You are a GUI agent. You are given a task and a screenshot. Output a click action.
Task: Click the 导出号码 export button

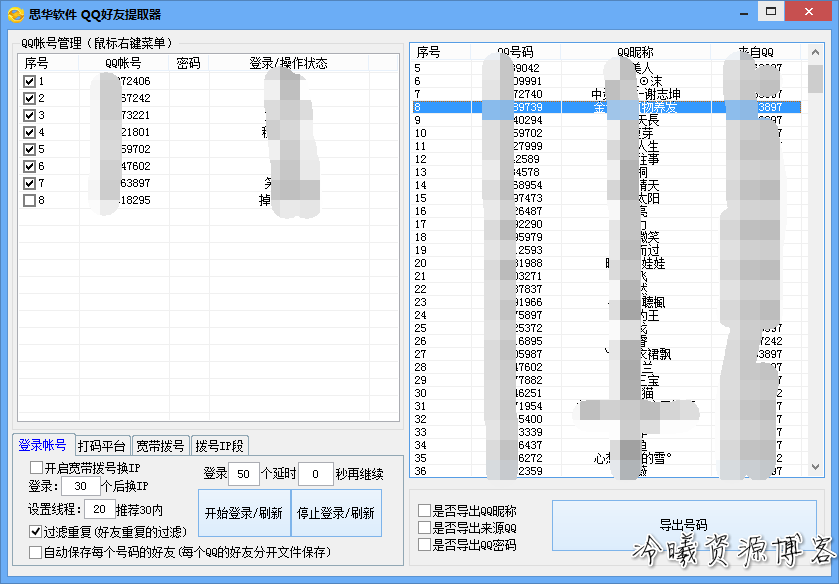pyautogui.click(x=684, y=525)
